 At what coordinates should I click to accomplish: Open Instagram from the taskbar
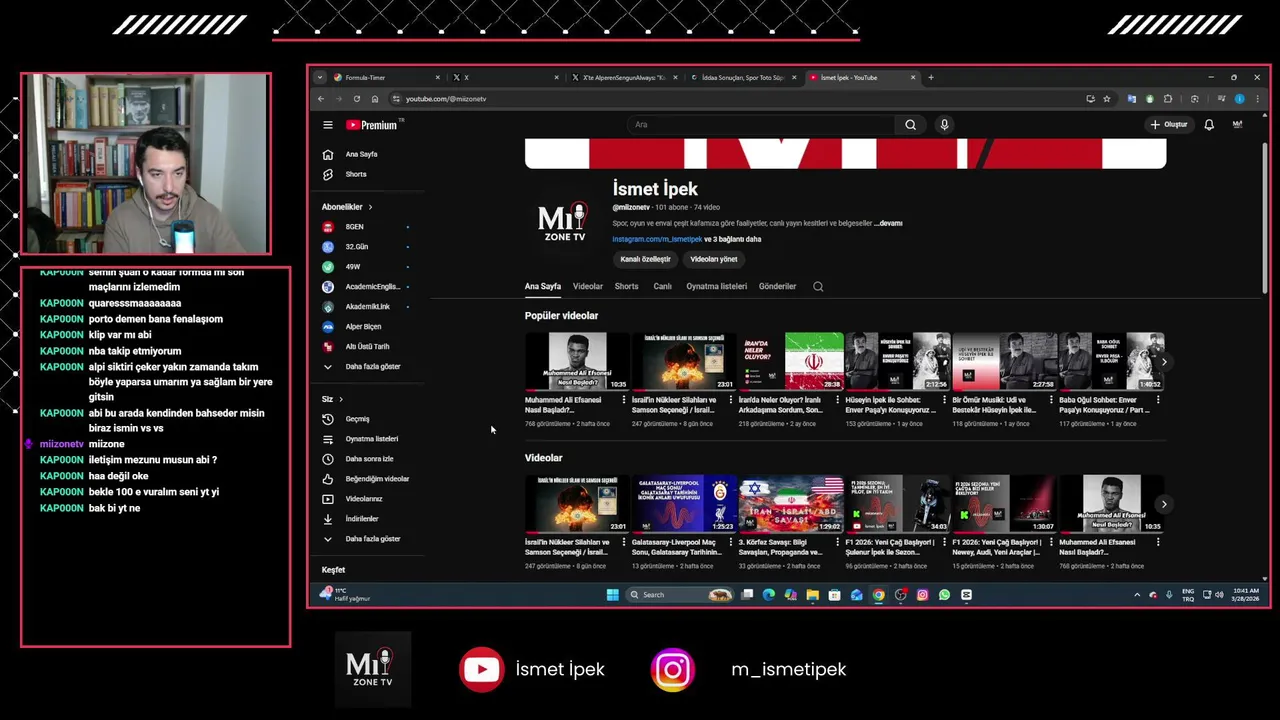click(922, 595)
